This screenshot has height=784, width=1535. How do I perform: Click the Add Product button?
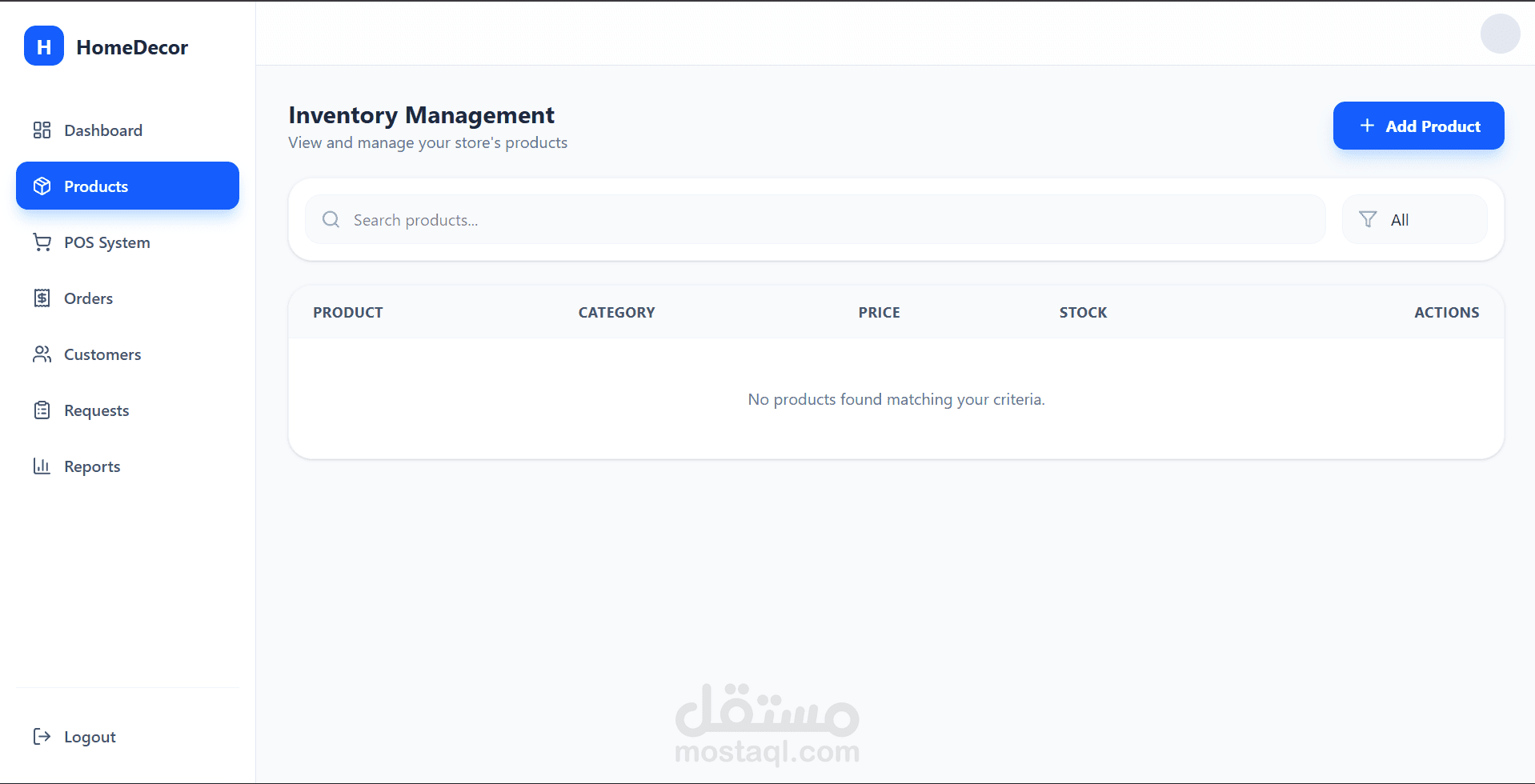click(1418, 126)
